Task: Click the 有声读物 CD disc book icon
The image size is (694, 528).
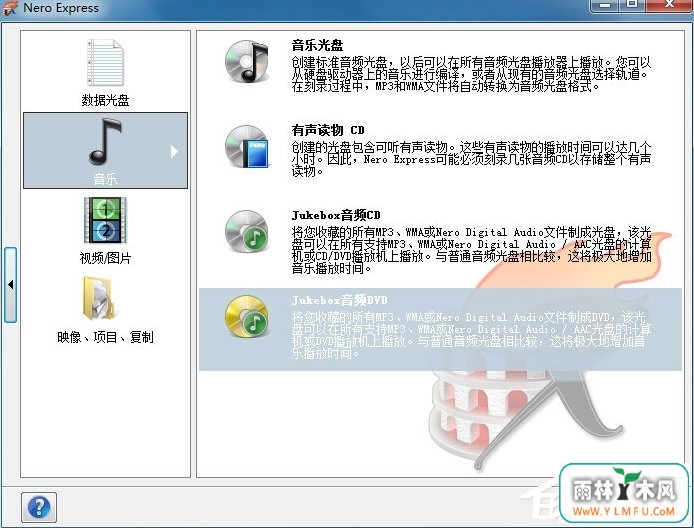Action: (247, 146)
